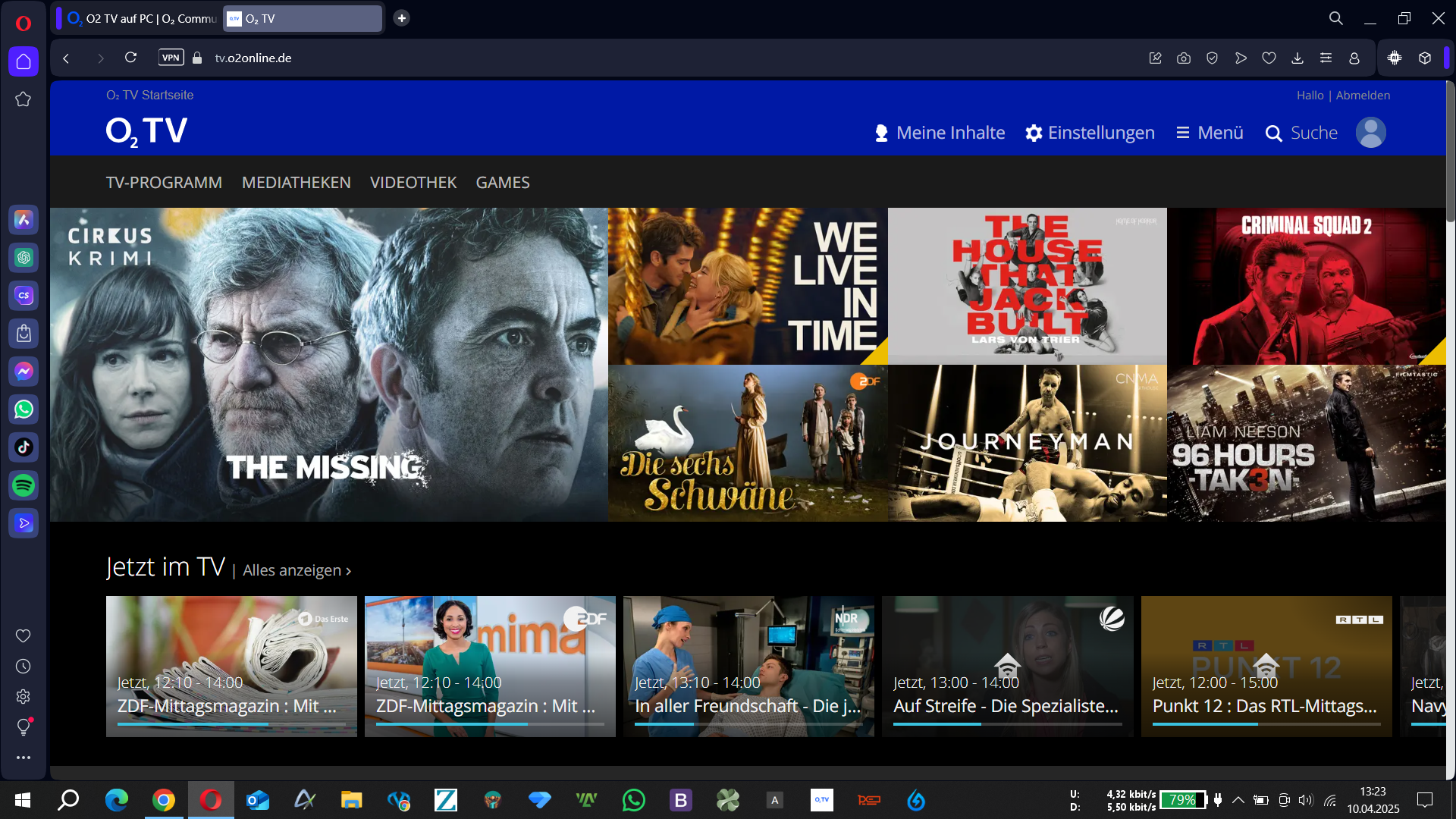Open sidebar pinboards heart icon
Screen dimensions: 1456x819
pyautogui.click(x=24, y=636)
